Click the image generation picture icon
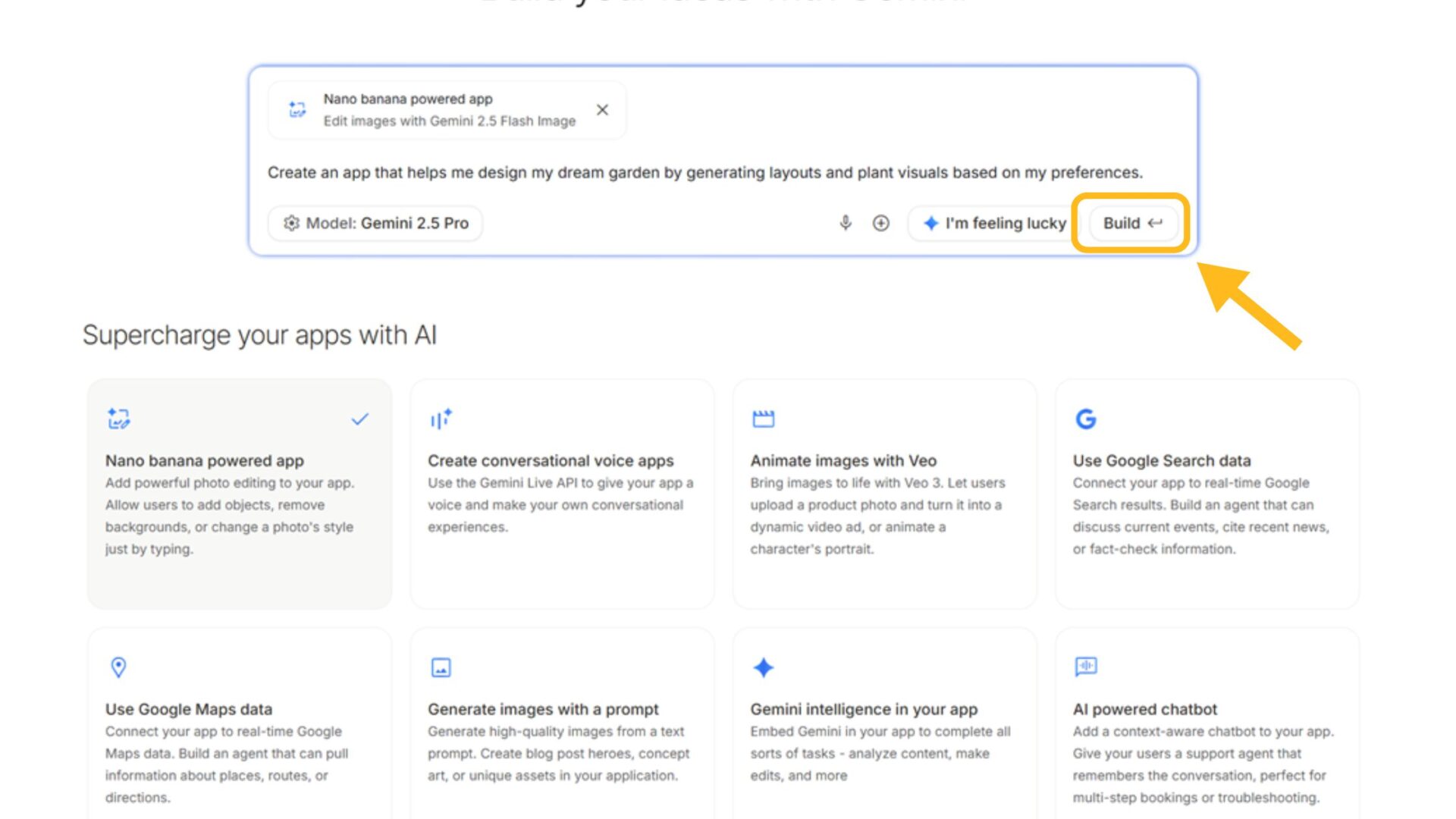Screen dimensions: 1456x819 (x=441, y=667)
